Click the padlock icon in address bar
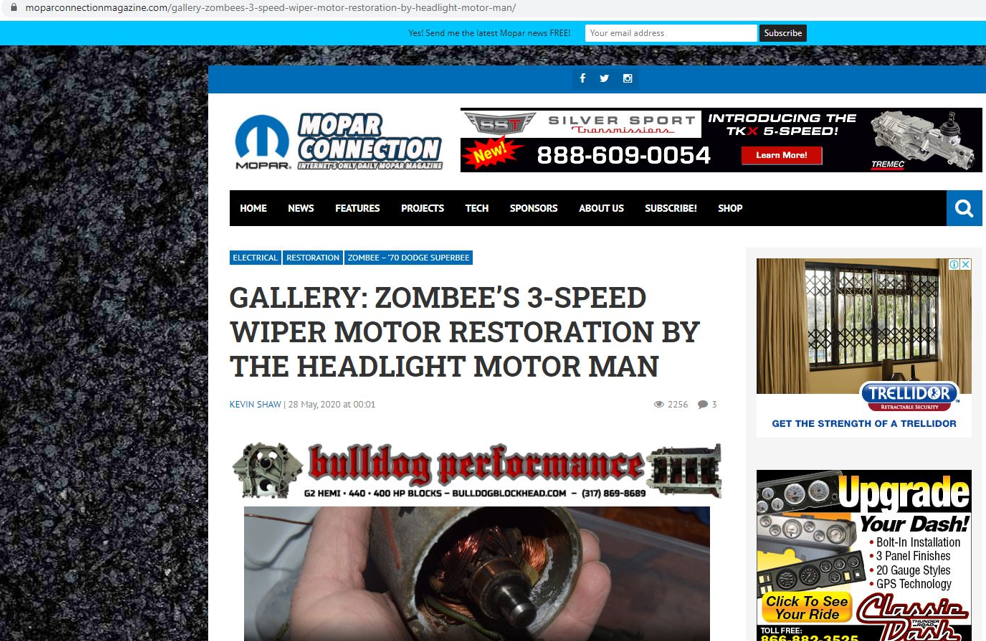Viewport: 986px width, 641px height. pos(14,8)
